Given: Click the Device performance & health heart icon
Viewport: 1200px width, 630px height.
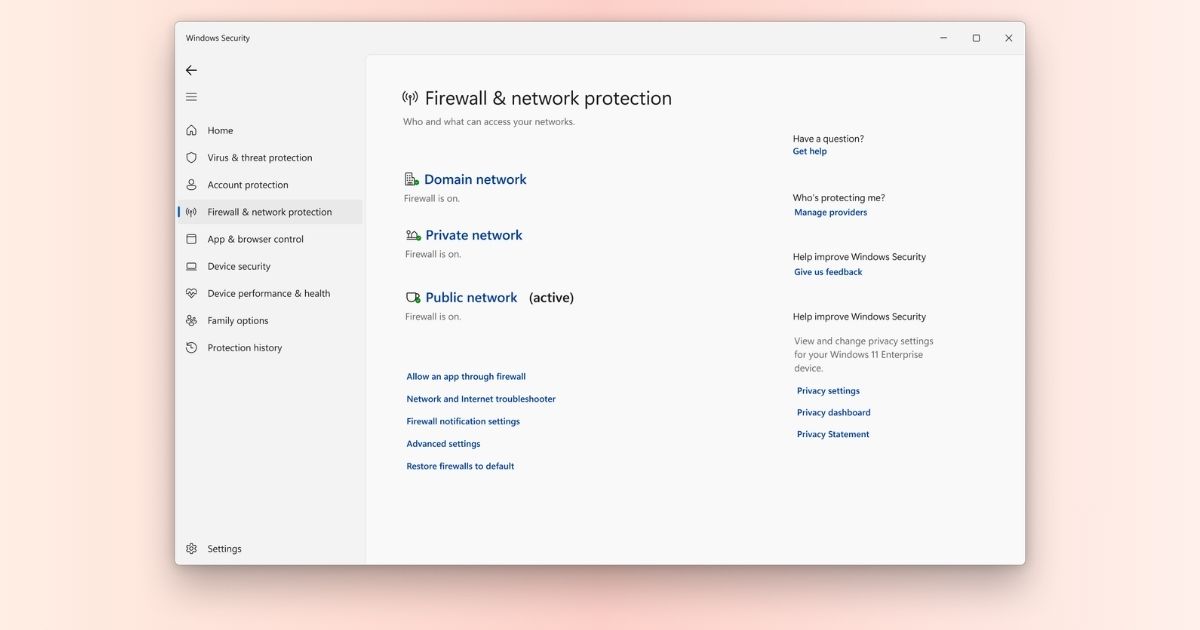Looking at the screenshot, I should [x=191, y=293].
